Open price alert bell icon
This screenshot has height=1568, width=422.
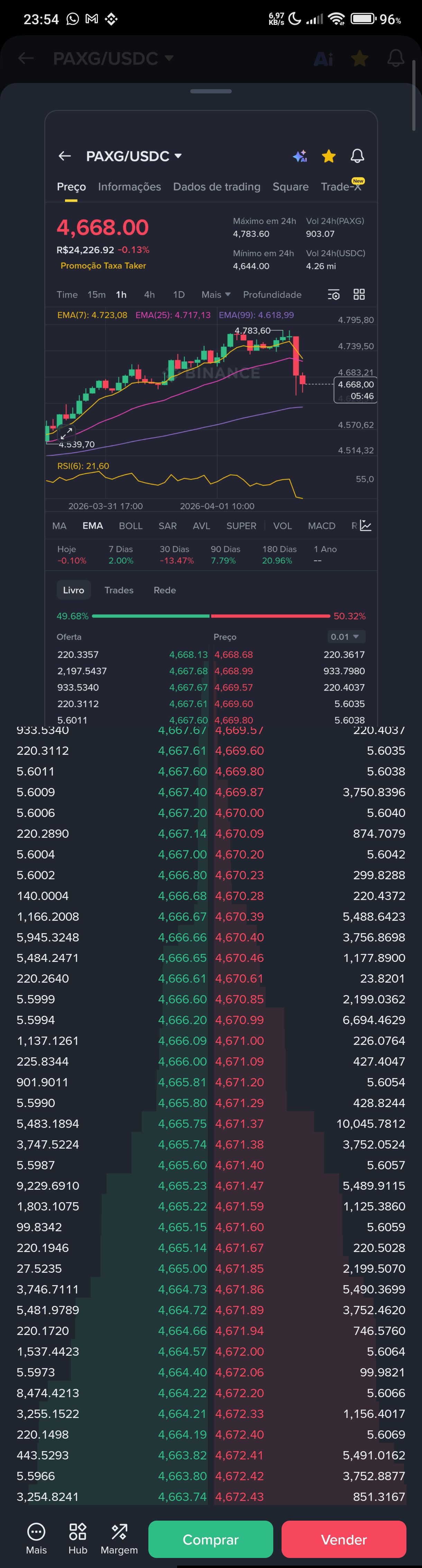tap(357, 156)
